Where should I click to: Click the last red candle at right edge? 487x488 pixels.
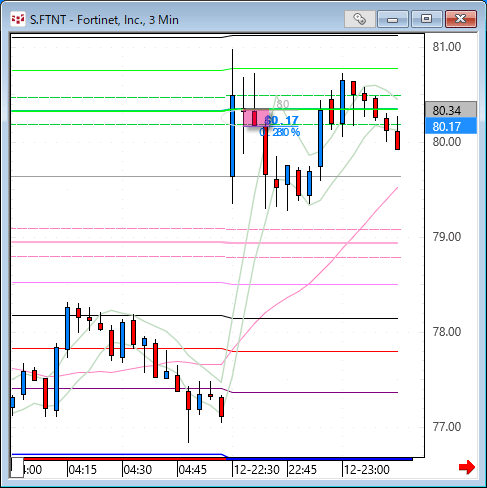[397, 140]
